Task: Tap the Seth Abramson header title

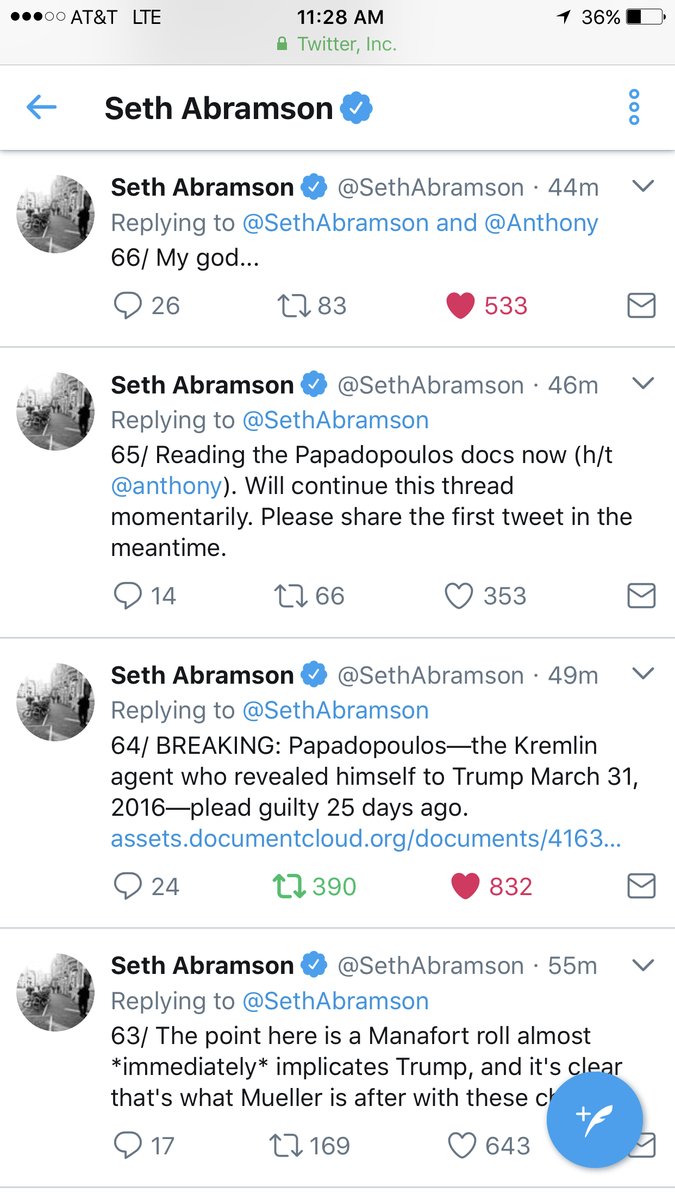Action: pos(219,107)
